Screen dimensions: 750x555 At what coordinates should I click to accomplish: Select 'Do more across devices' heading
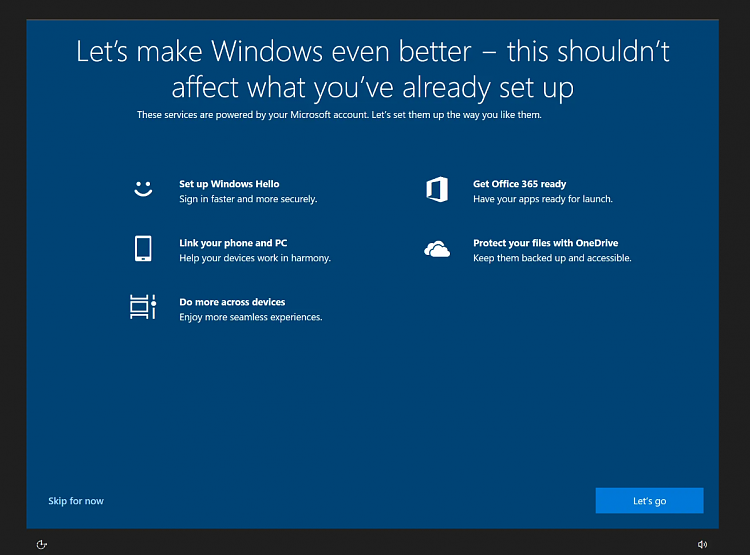(232, 302)
